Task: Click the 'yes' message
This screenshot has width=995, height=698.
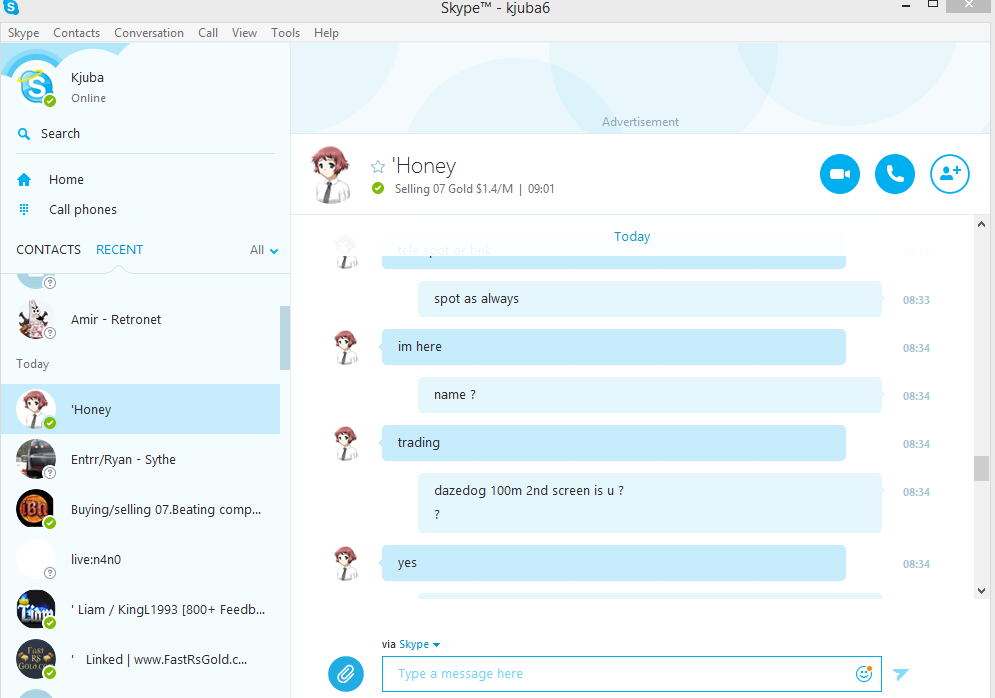Action: [614, 563]
